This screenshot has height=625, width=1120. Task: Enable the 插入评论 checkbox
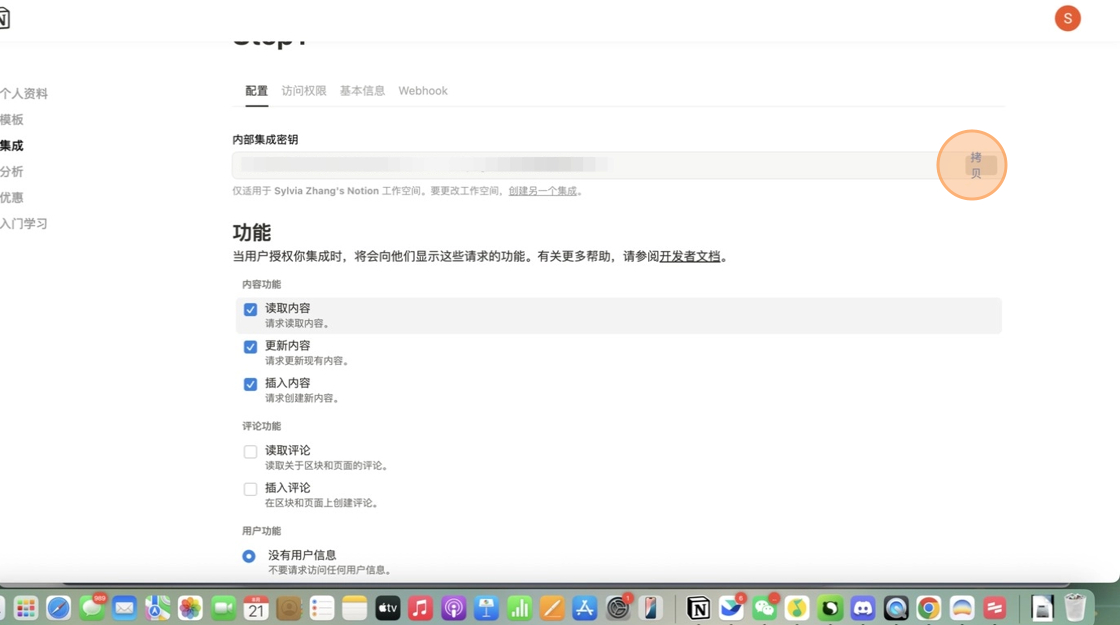[x=250, y=489]
